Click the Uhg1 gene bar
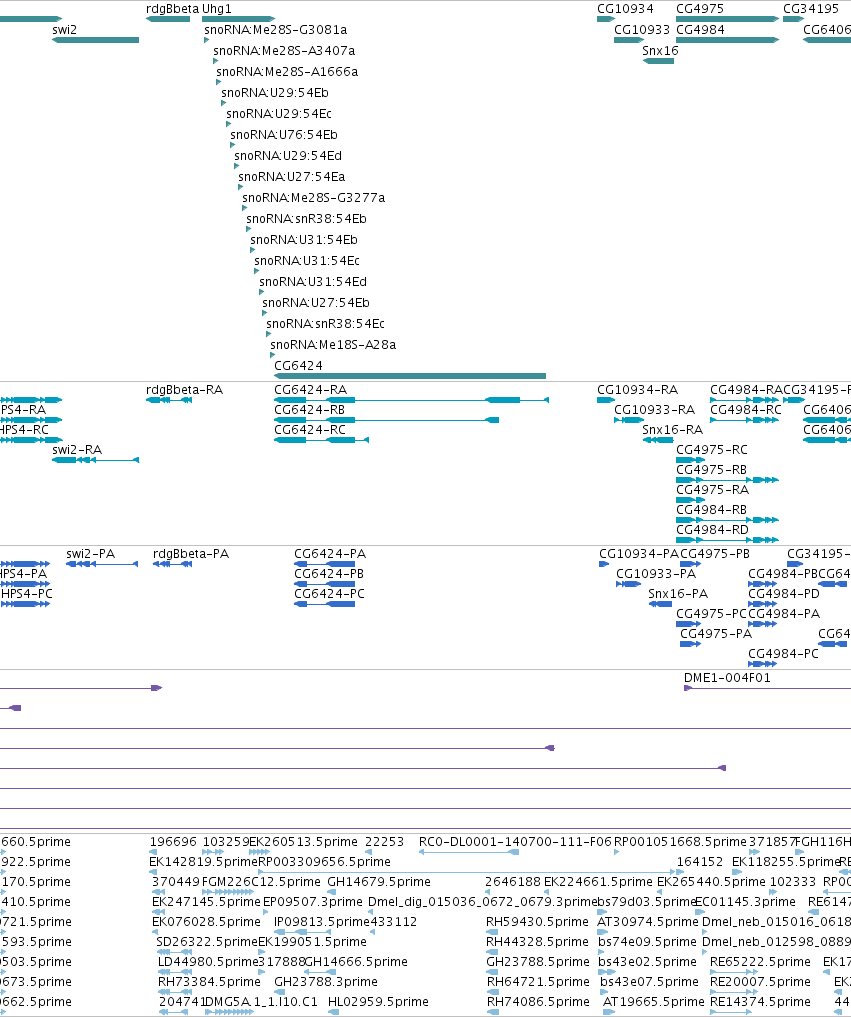The height and width of the screenshot is (1017, 851). (238, 19)
